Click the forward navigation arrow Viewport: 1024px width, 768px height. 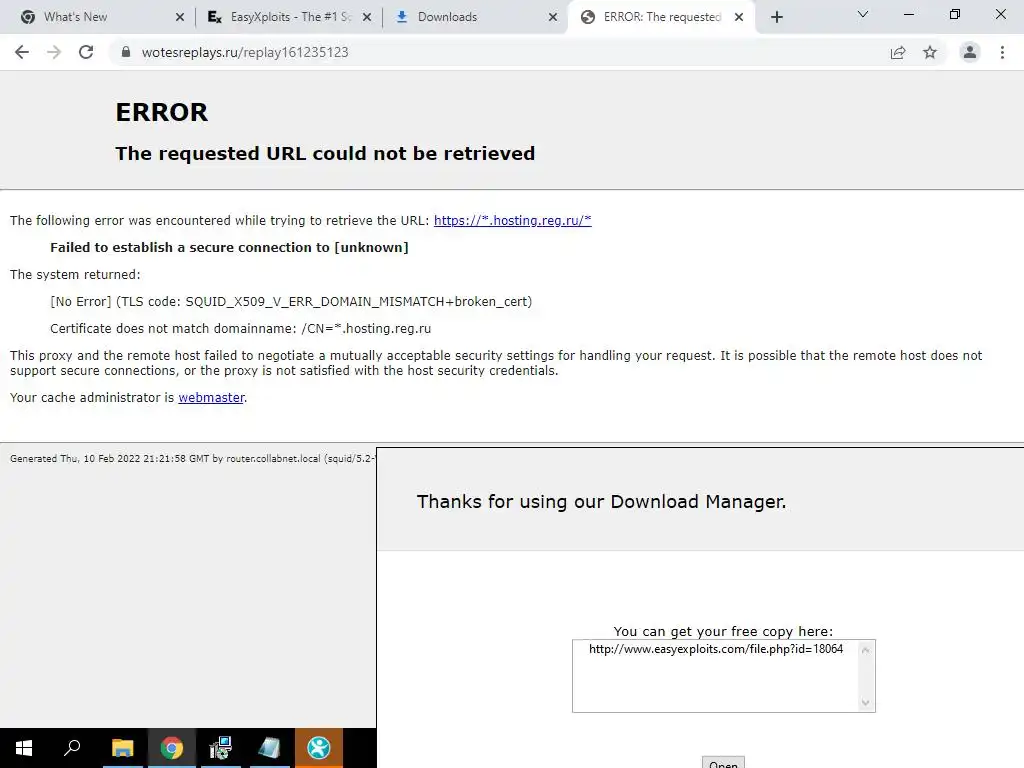tap(54, 52)
